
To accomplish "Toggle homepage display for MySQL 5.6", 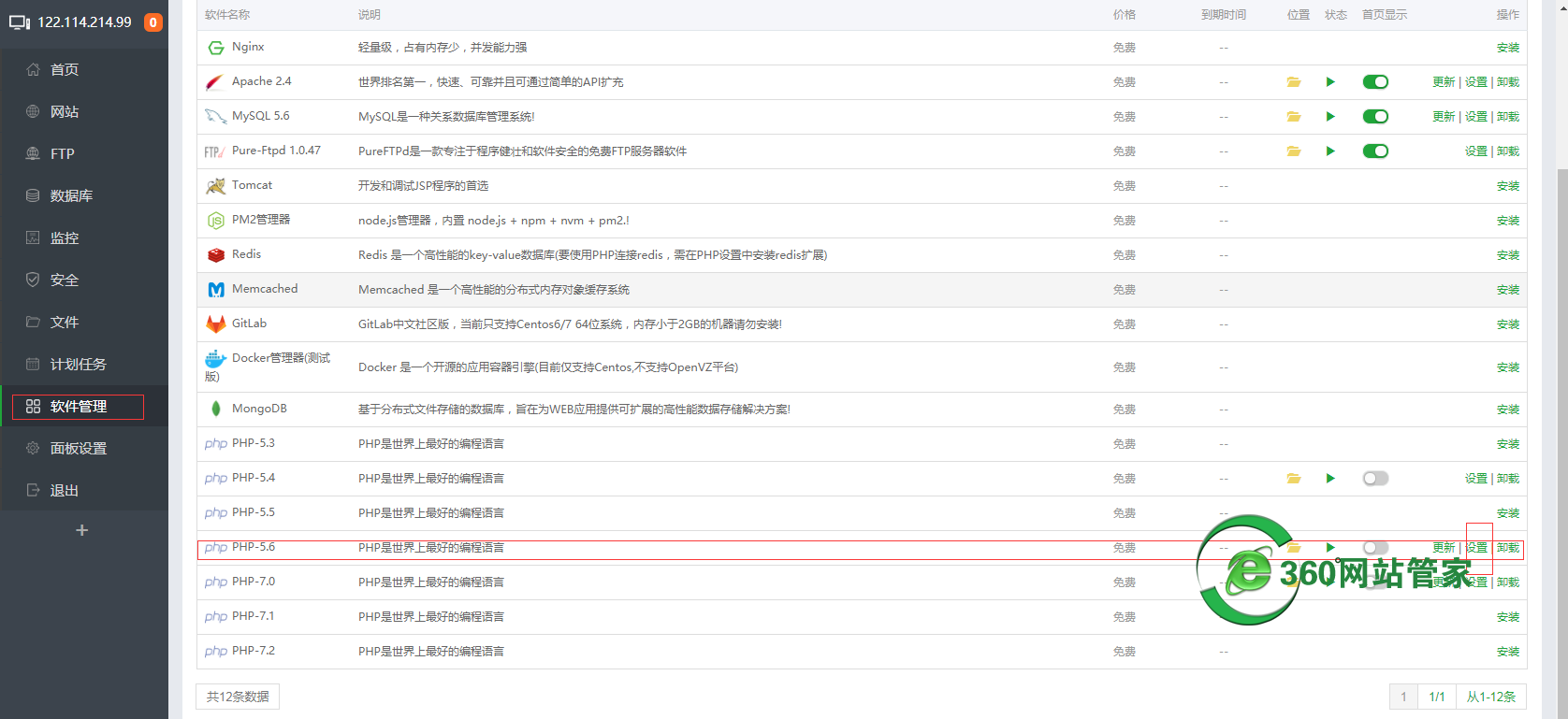I will 1375,117.
